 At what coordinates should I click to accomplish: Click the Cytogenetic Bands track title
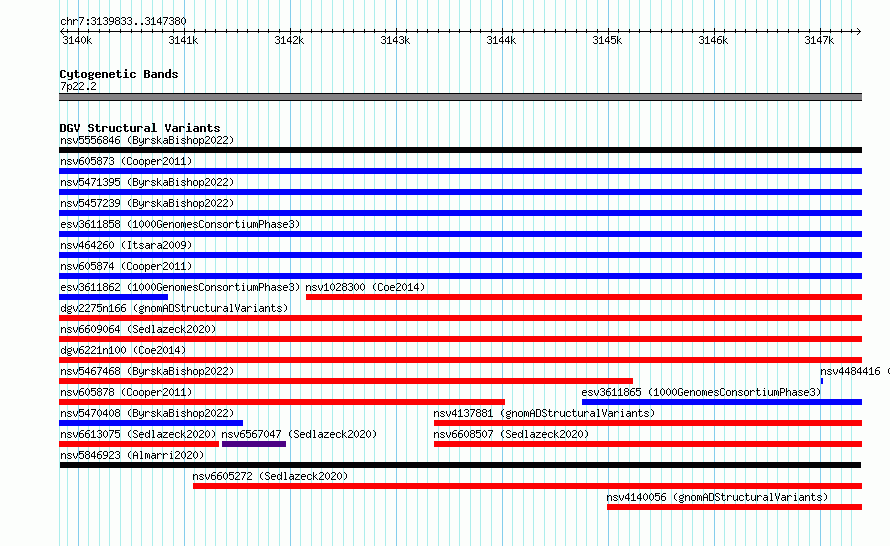[x=119, y=74]
